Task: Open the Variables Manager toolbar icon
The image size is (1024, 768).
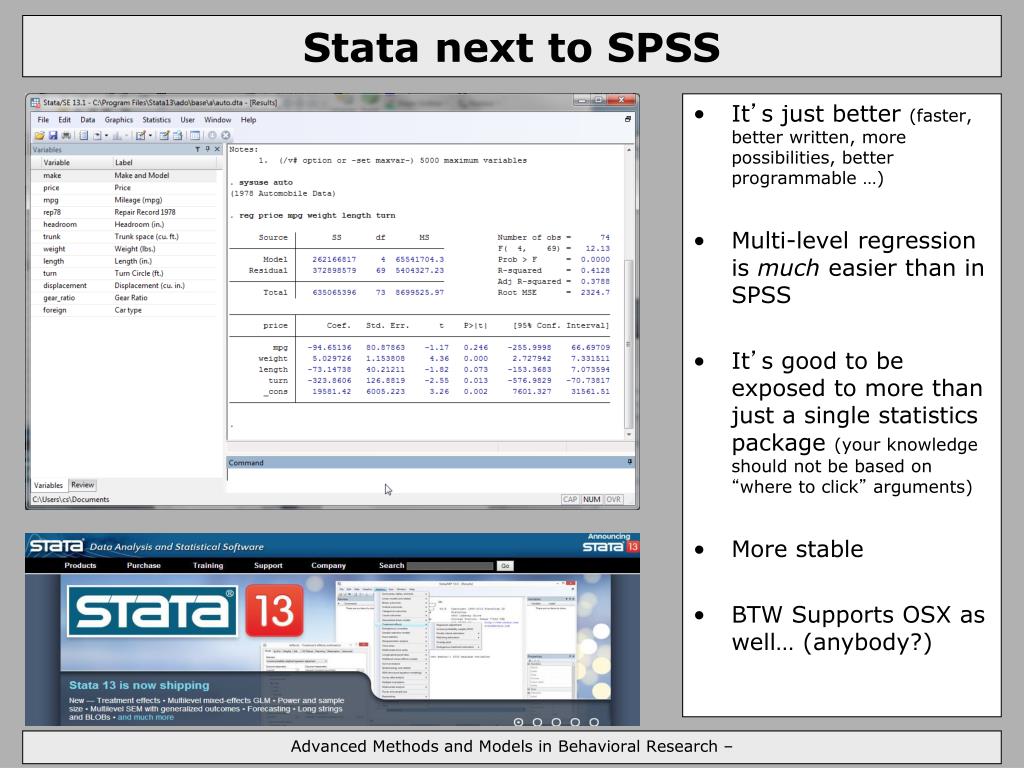Action: (195, 135)
